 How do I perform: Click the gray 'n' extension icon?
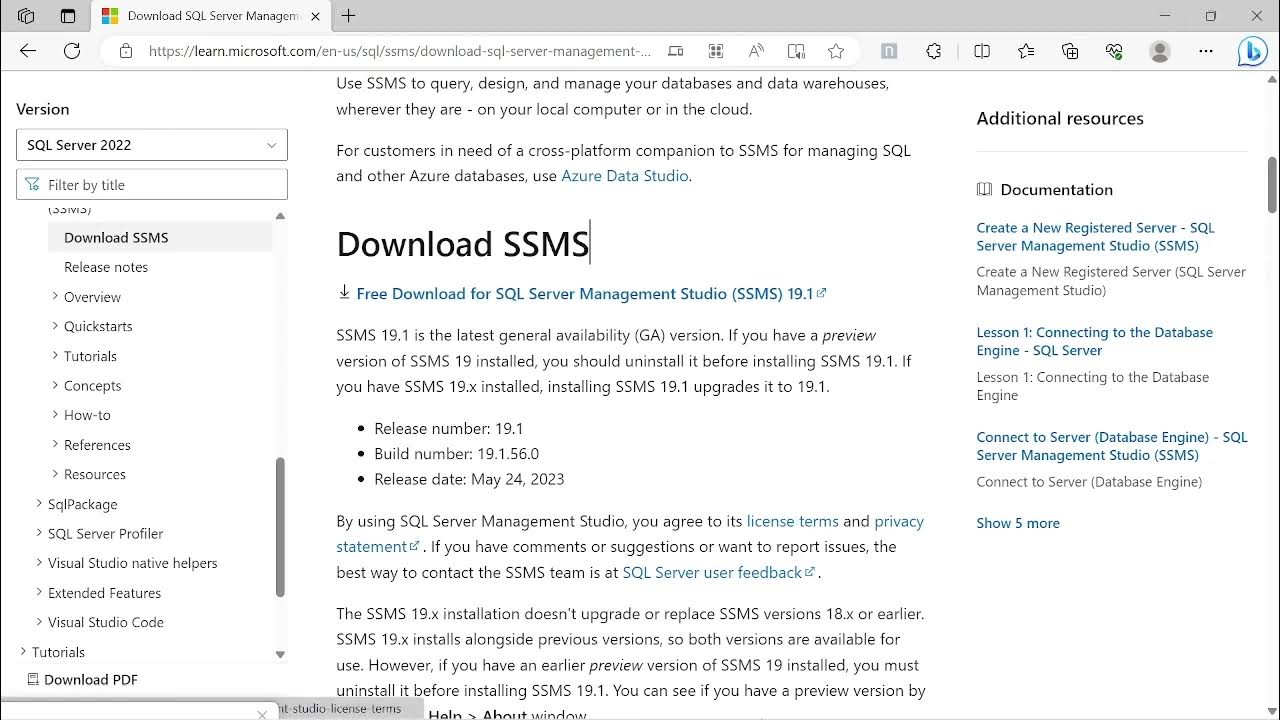[889, 51]
